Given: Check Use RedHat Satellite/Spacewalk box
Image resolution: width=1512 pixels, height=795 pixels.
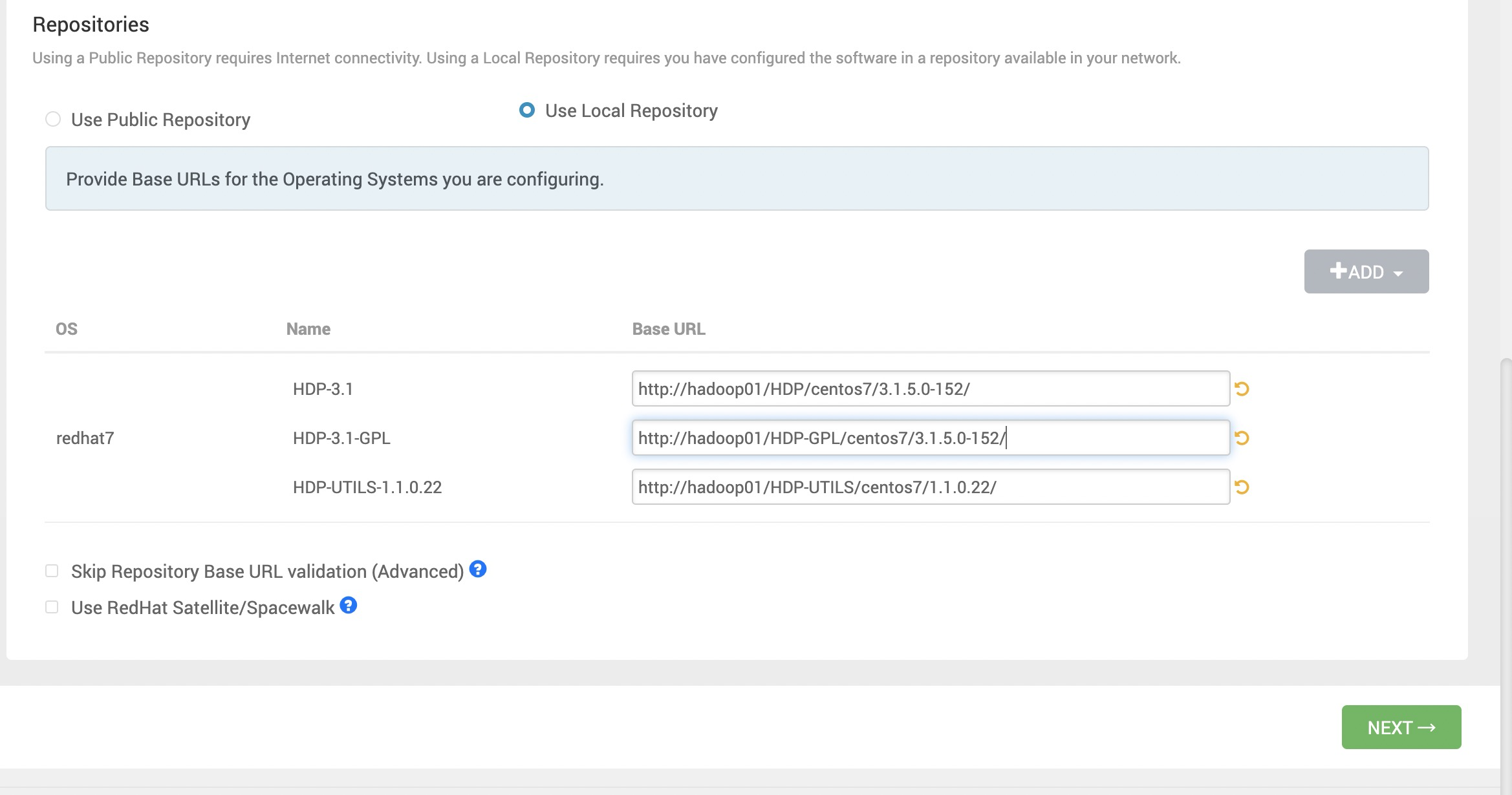Looking at the screenshot, I should 52,607.
